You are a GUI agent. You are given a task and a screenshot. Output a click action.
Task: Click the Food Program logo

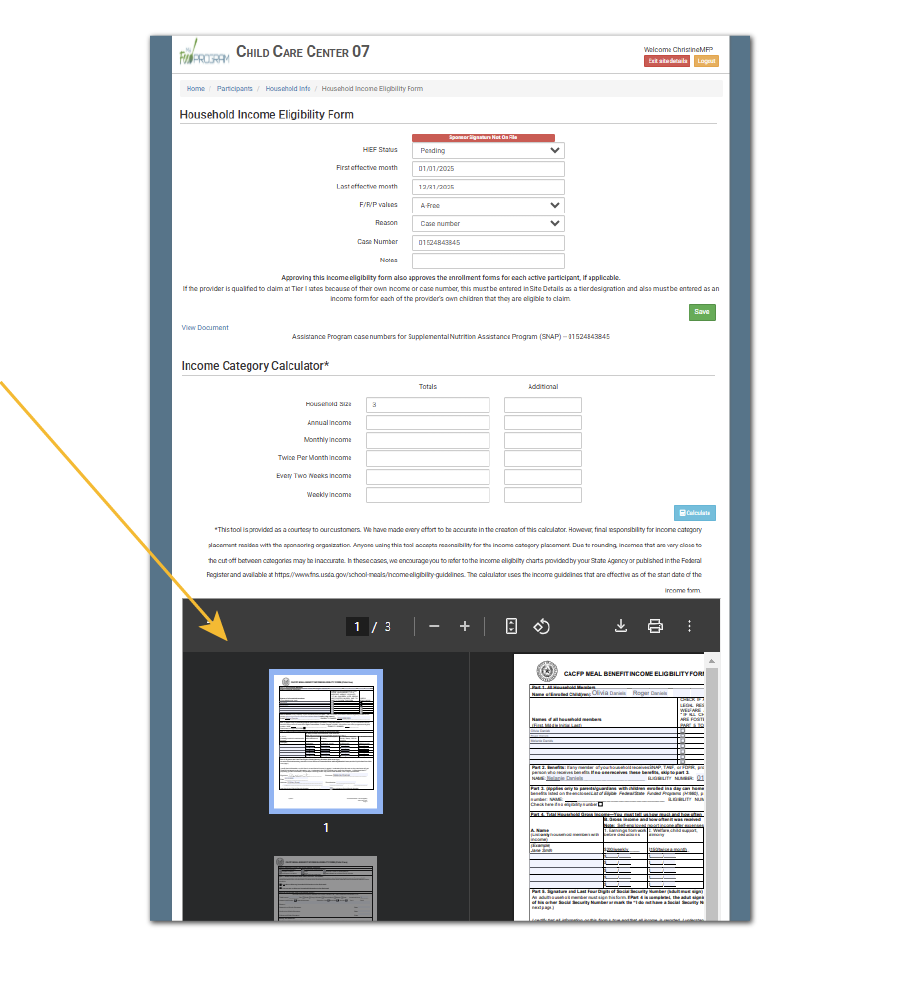click(203, 52)
